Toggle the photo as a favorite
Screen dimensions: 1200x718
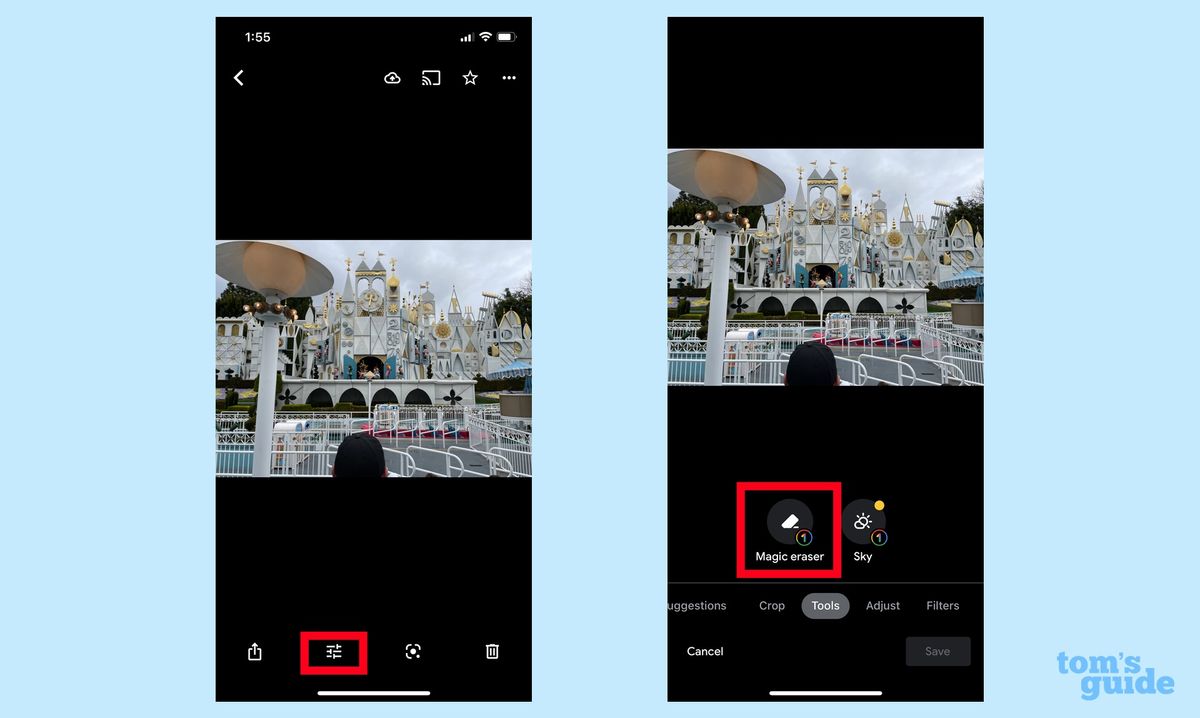point(469,77)
